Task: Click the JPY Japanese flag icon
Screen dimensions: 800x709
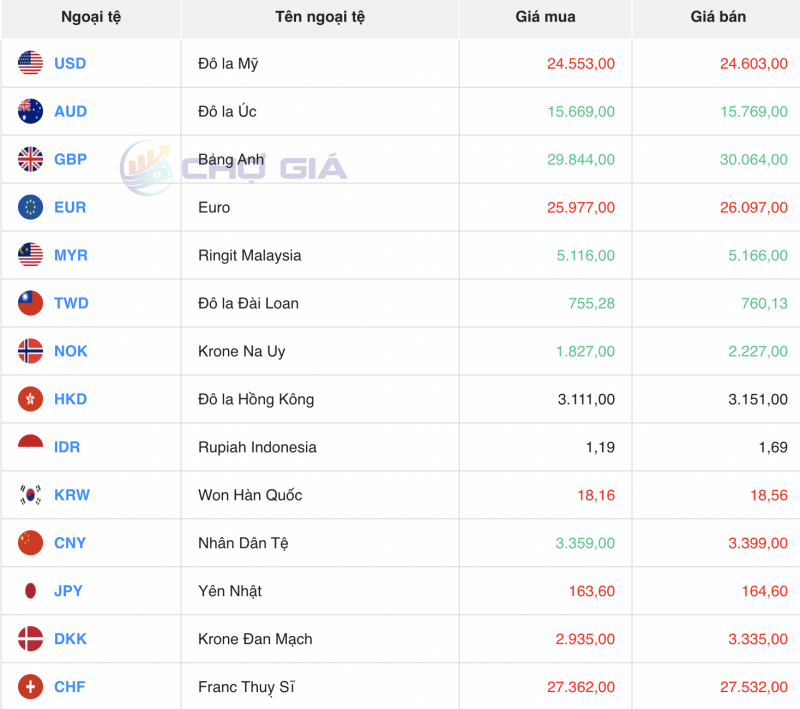Action: click(28, 591)
